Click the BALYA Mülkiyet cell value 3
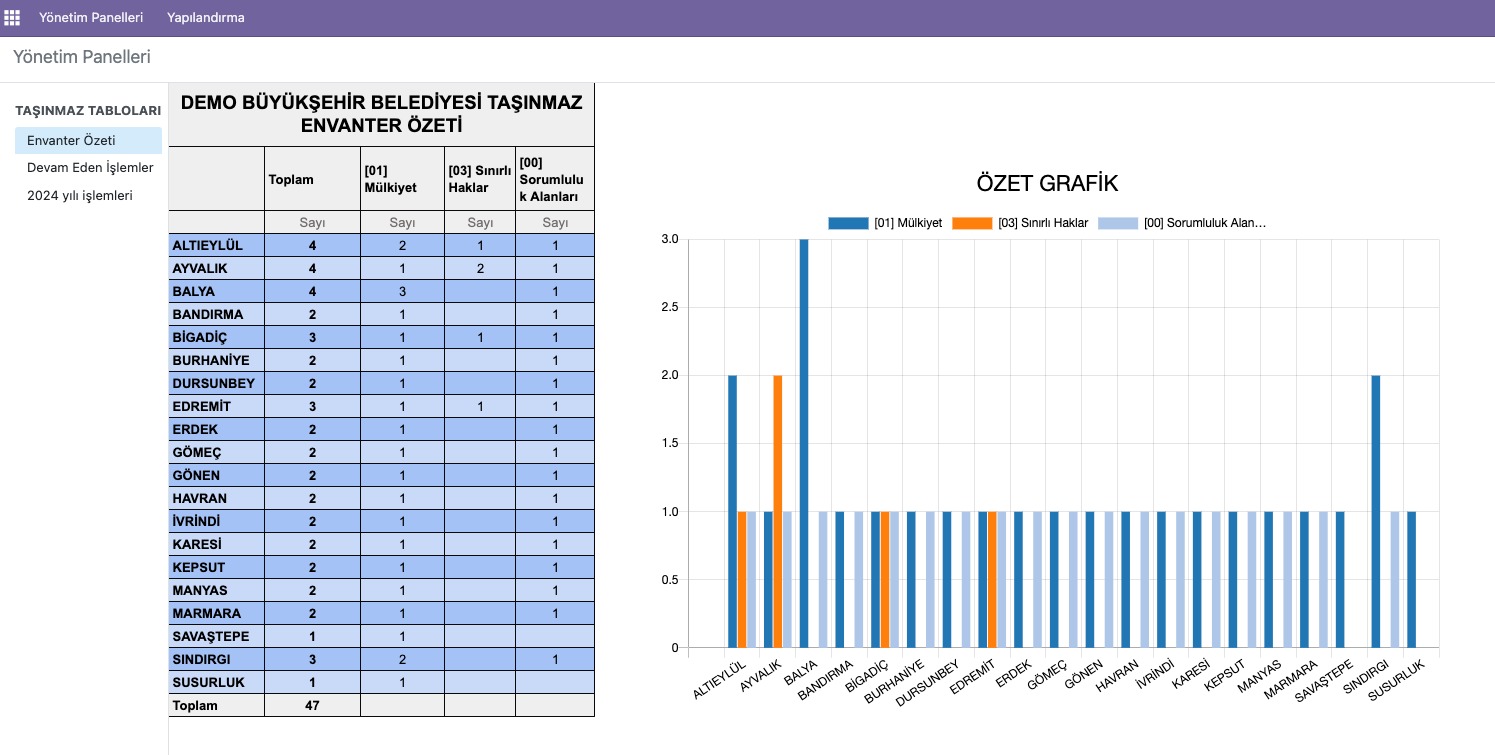This screenshot has height=755, width=1495. click(402, 291)
